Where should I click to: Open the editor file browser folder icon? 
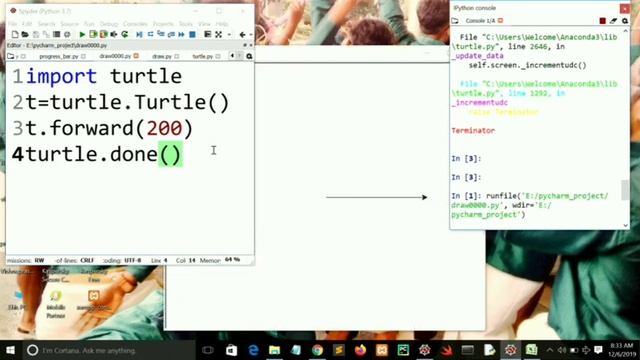(11, 56)
